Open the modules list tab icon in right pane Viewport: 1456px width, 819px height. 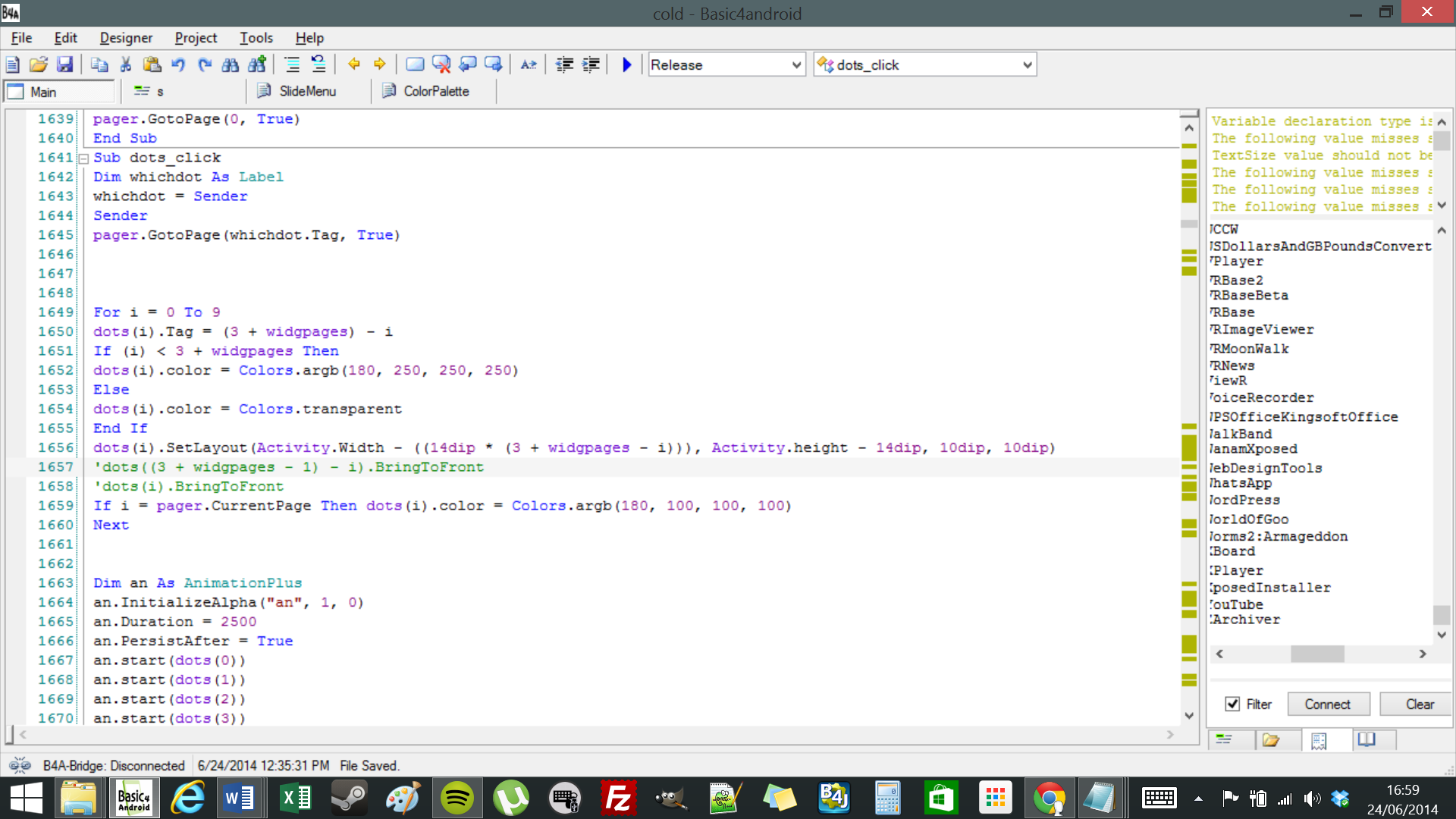(1224, 739)
